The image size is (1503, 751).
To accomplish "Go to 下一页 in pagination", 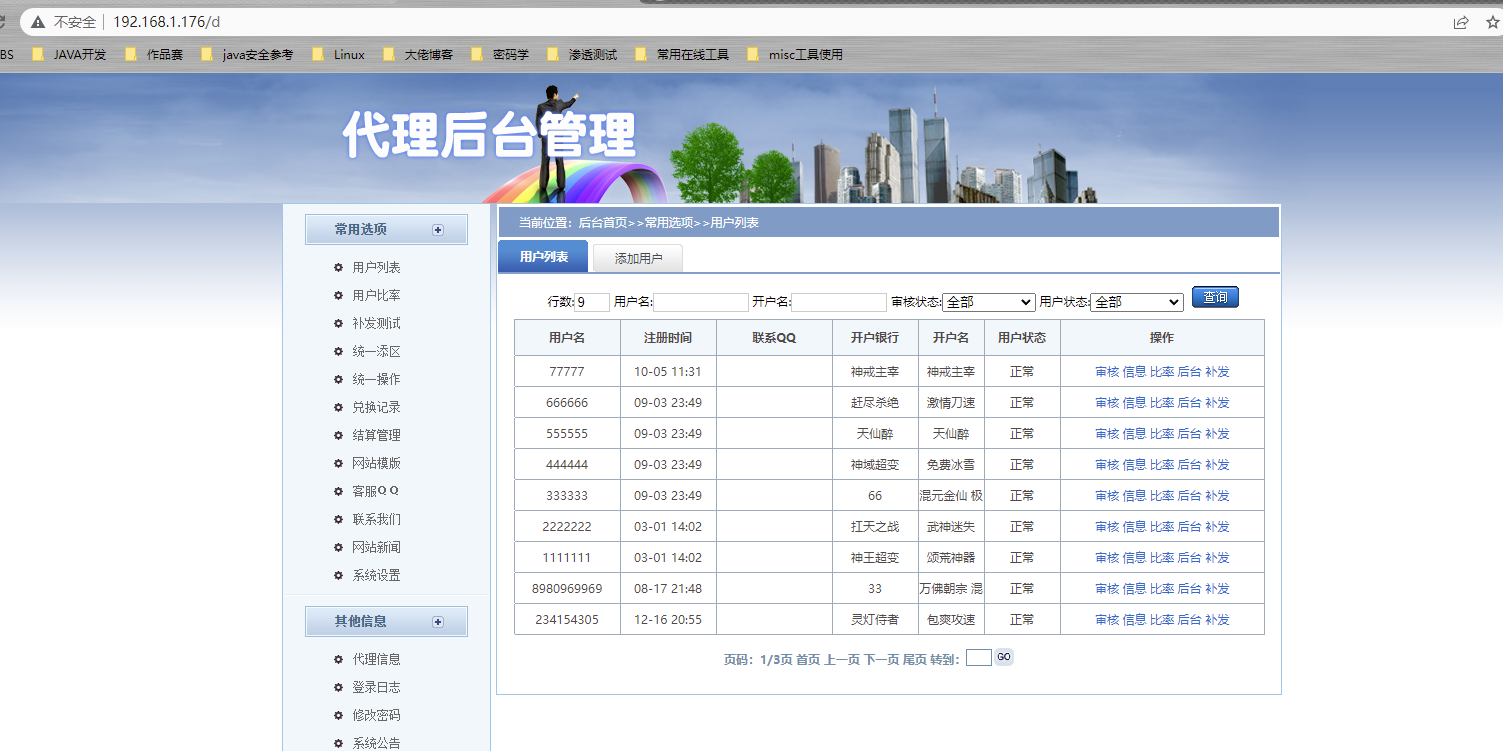I will 881,660.
